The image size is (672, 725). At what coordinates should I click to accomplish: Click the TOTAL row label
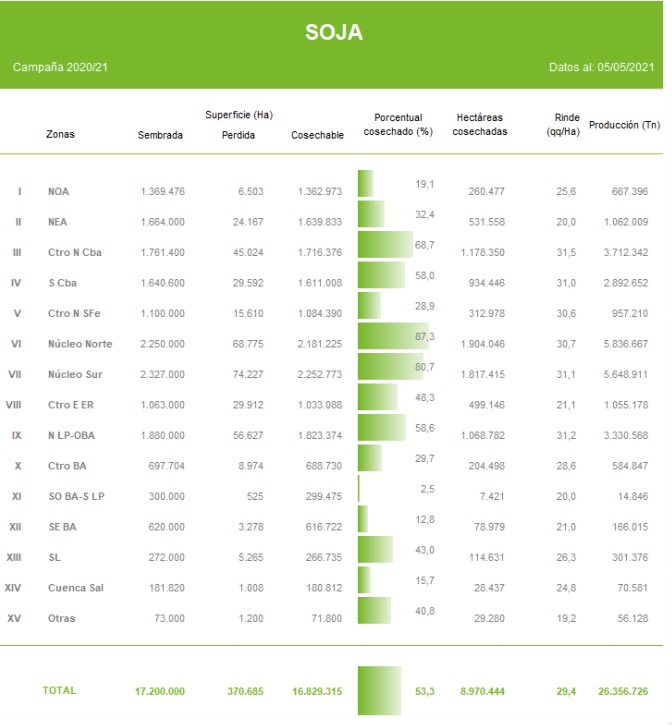(x=59, y=690)
